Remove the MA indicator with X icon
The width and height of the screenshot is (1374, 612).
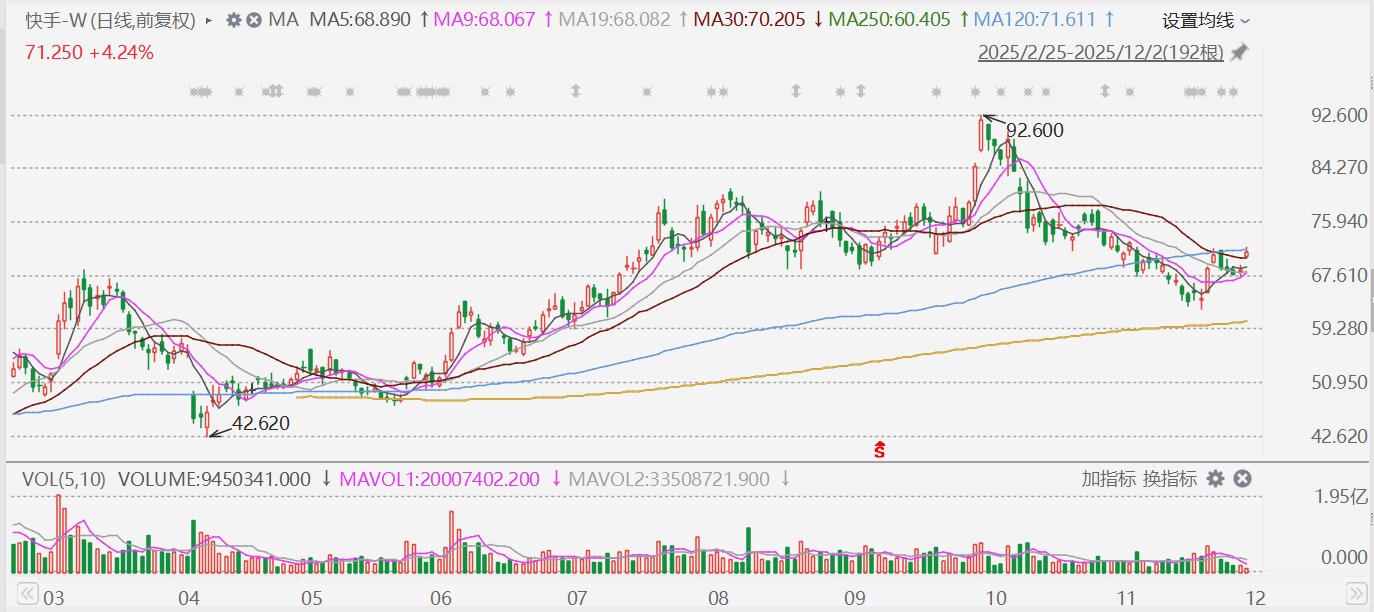point(254,20)
